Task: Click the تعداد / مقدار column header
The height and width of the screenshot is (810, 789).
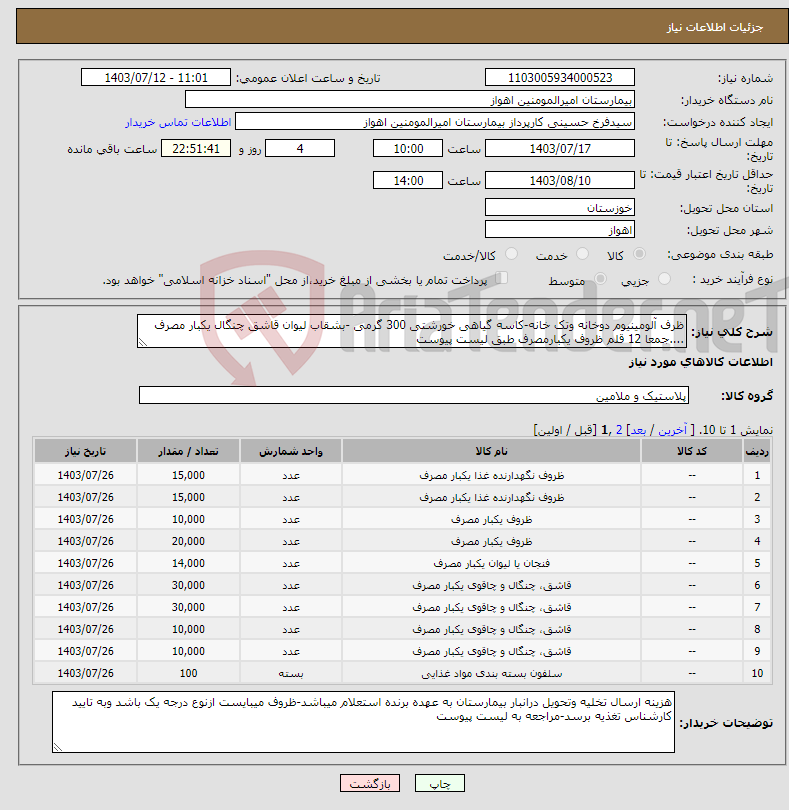Action: click(188, 451)
